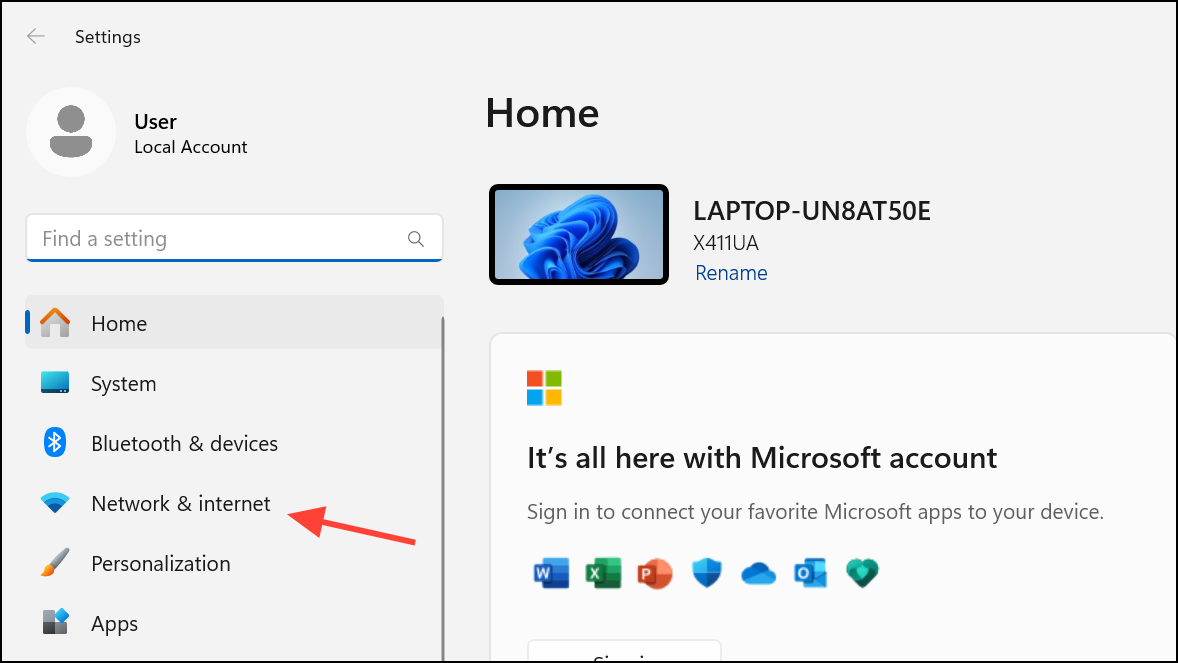Click the Microsoft Defender shield icon

(x=706, y=572)
